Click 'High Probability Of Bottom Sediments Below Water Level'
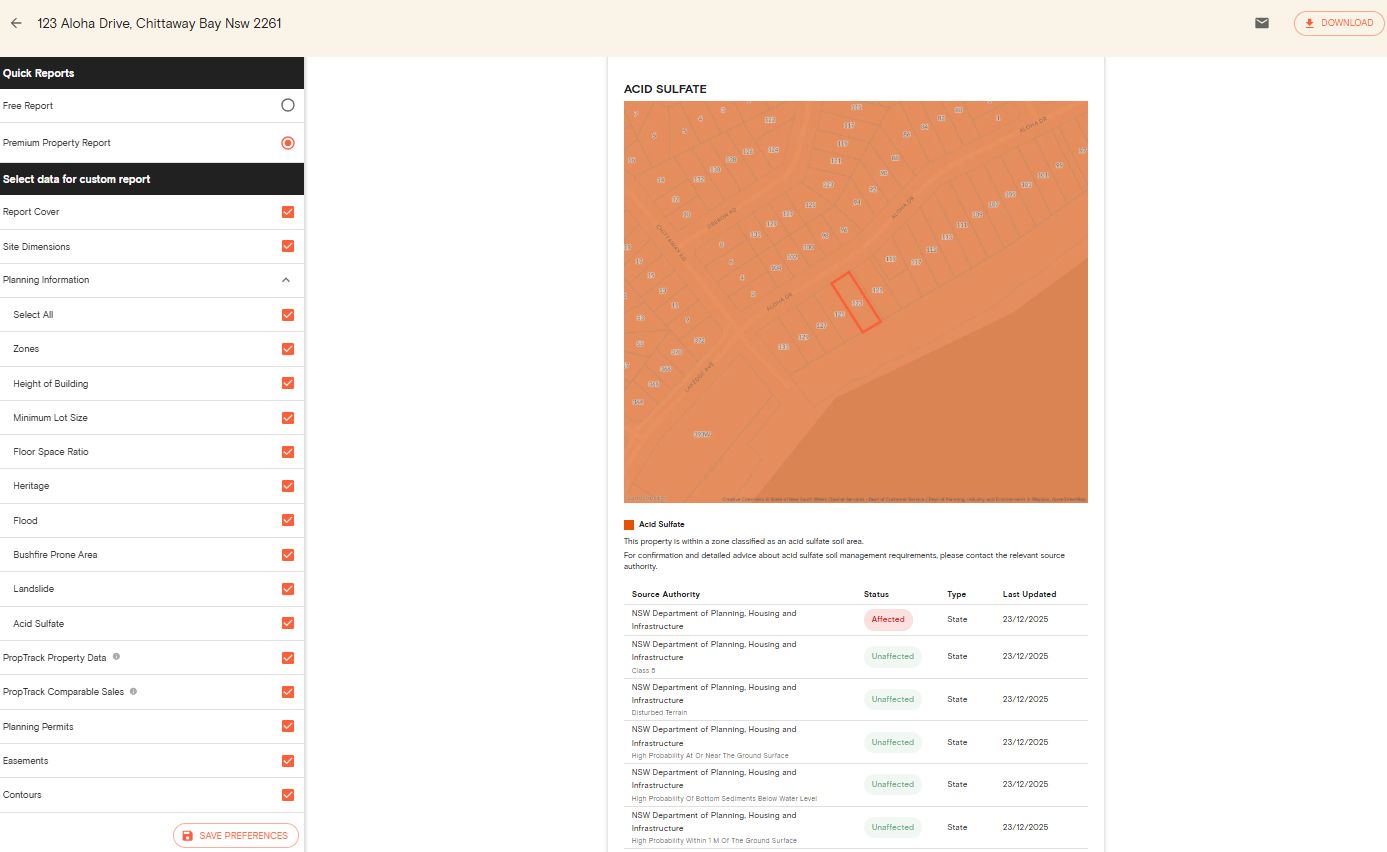Viewport: 1387px width, 852px height. click(724, 799)
